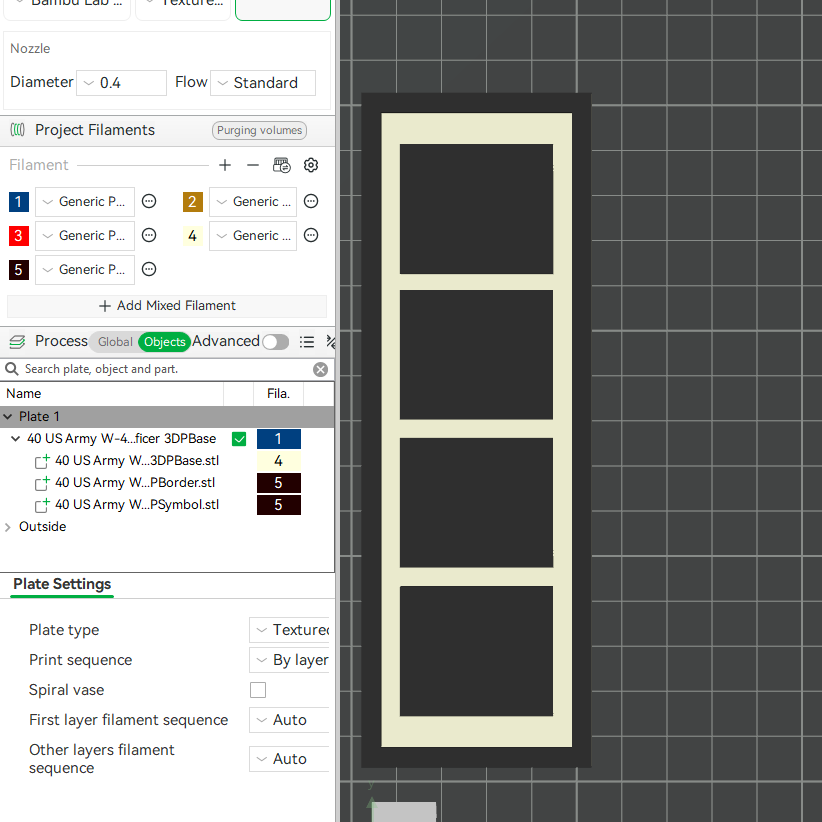Screen dimensions: 822x822
Task: Open nozzle Flow dropdown
Action: tap(263, 83)
